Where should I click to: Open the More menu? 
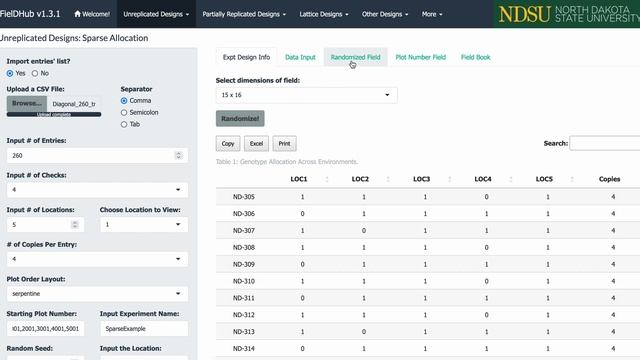pos(432,14)
